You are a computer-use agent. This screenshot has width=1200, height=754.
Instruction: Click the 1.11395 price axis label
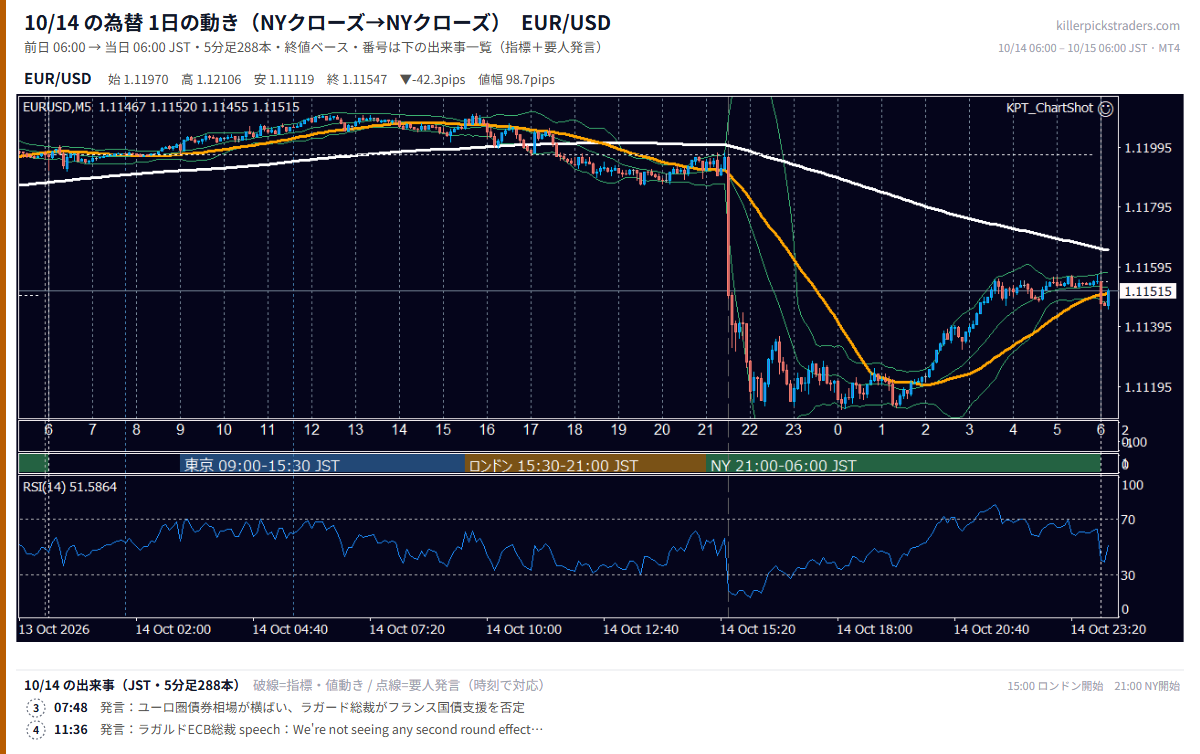tap(1148, 328)
